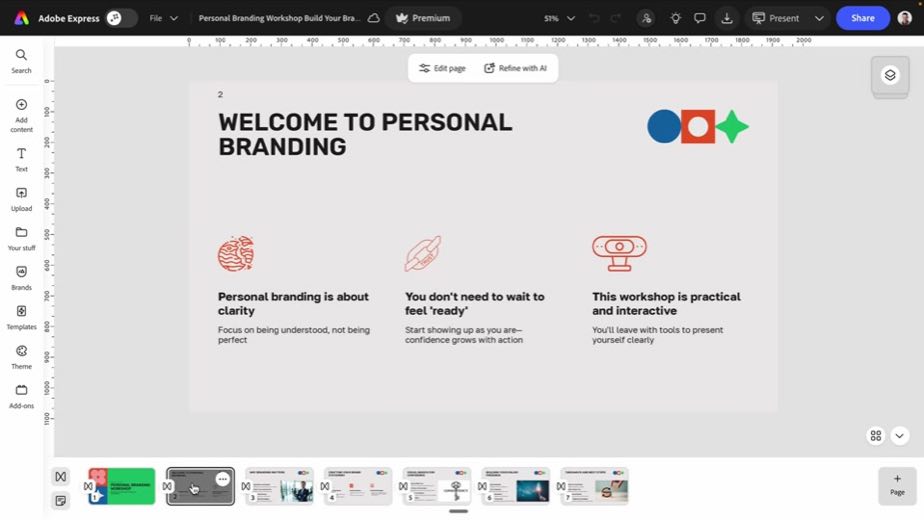Select page 3 thumbnail

279,486
